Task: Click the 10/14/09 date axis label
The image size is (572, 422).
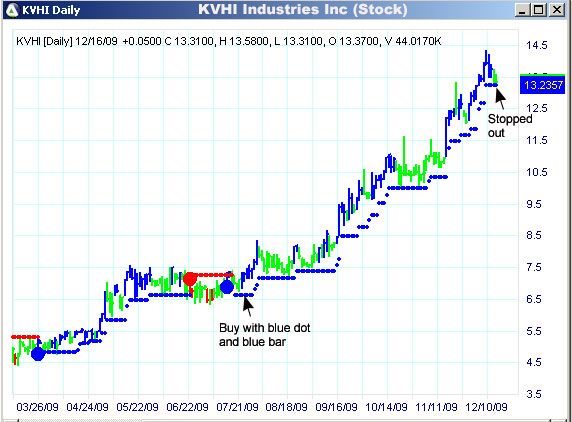Action: point(386,407)
